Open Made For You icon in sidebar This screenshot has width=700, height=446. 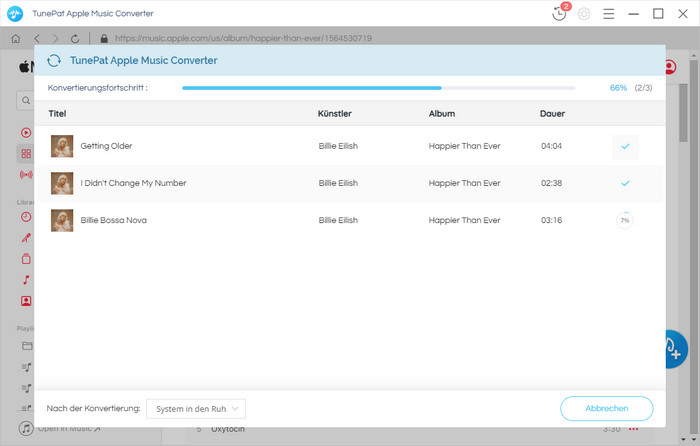26,301
